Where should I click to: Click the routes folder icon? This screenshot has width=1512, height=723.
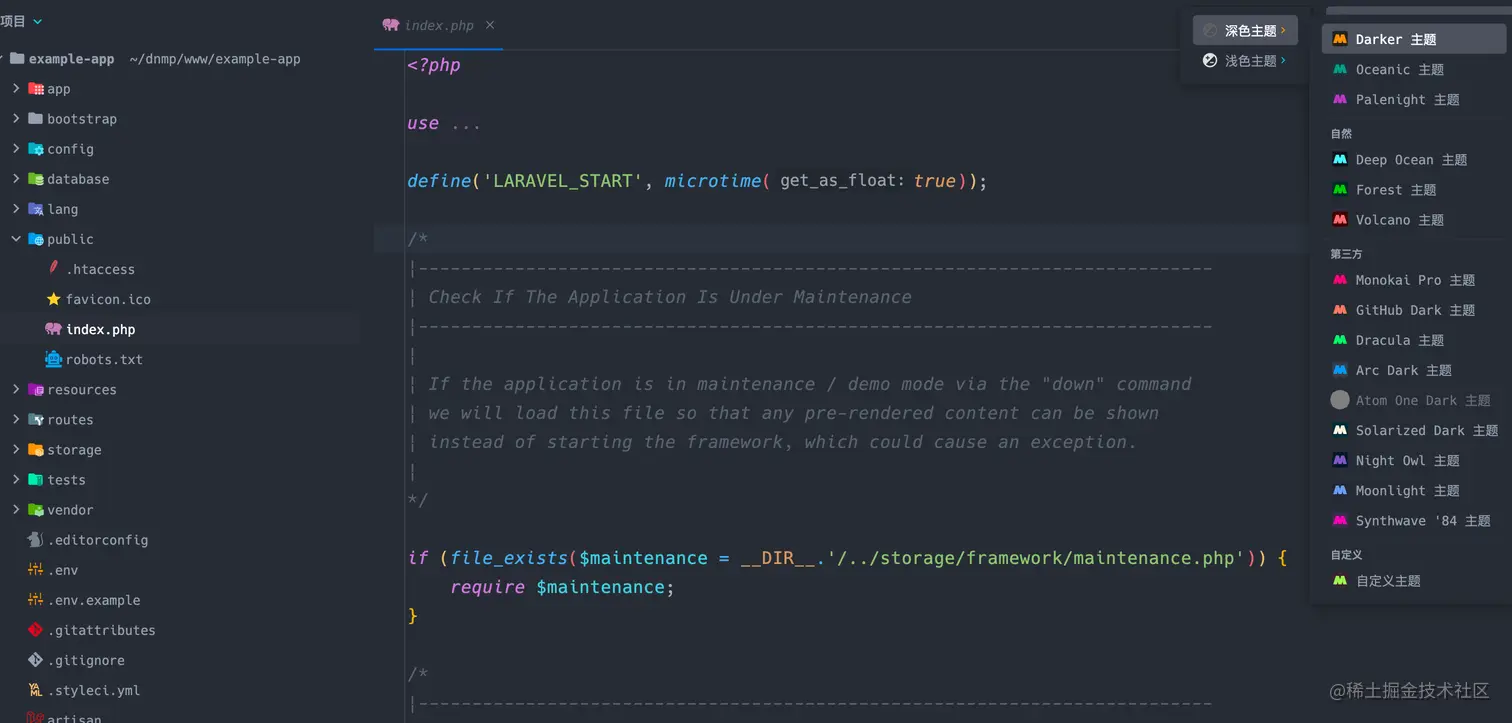(36, 419)
